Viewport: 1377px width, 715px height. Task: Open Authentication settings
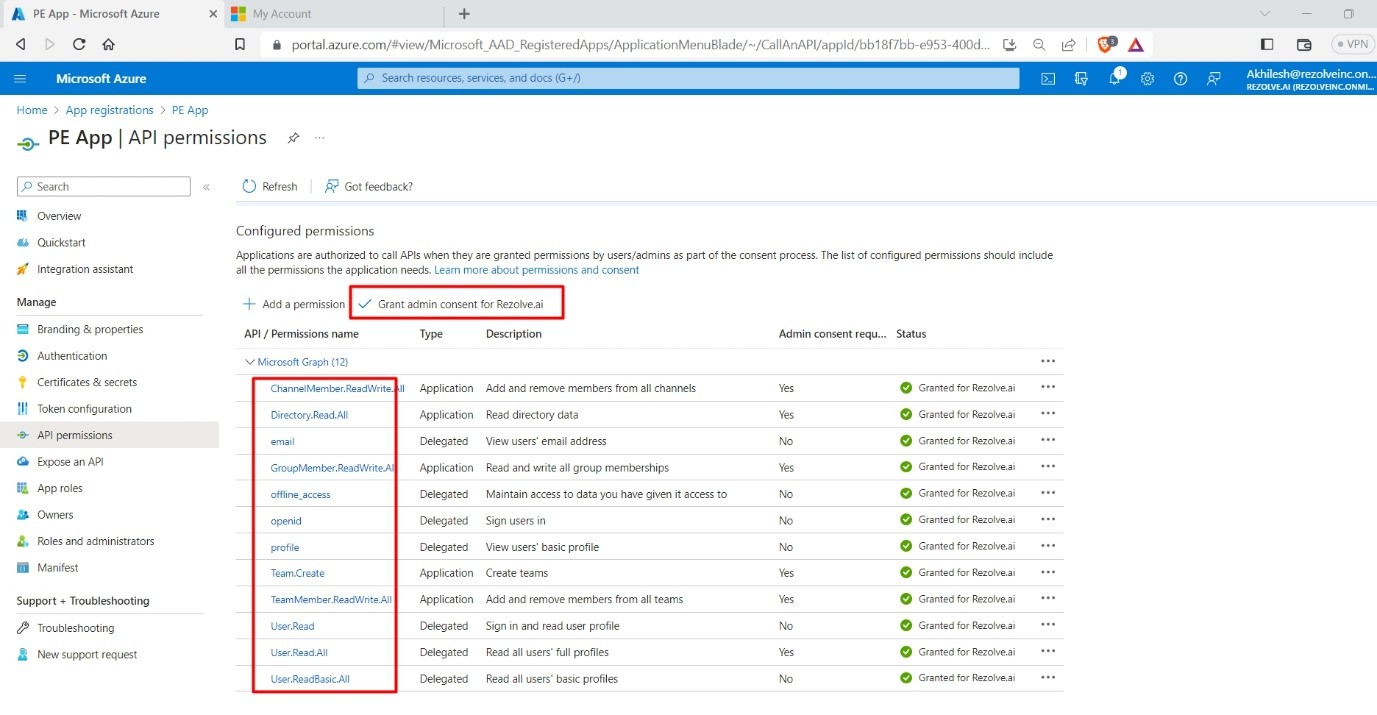point(72,356)
